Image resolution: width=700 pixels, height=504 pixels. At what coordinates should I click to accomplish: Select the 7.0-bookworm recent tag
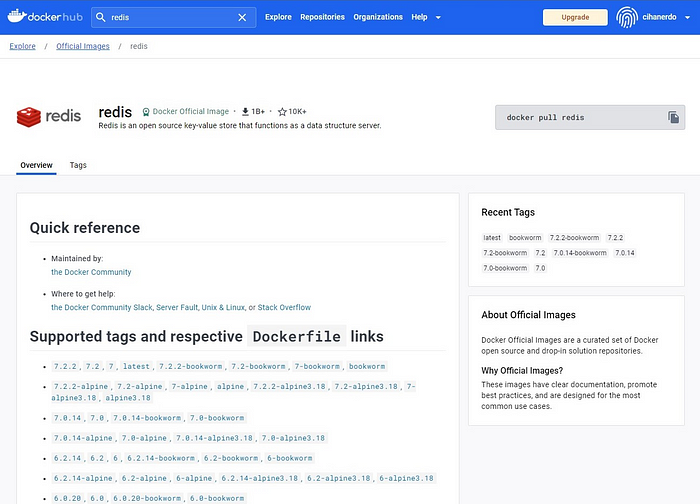click(505, 268)
